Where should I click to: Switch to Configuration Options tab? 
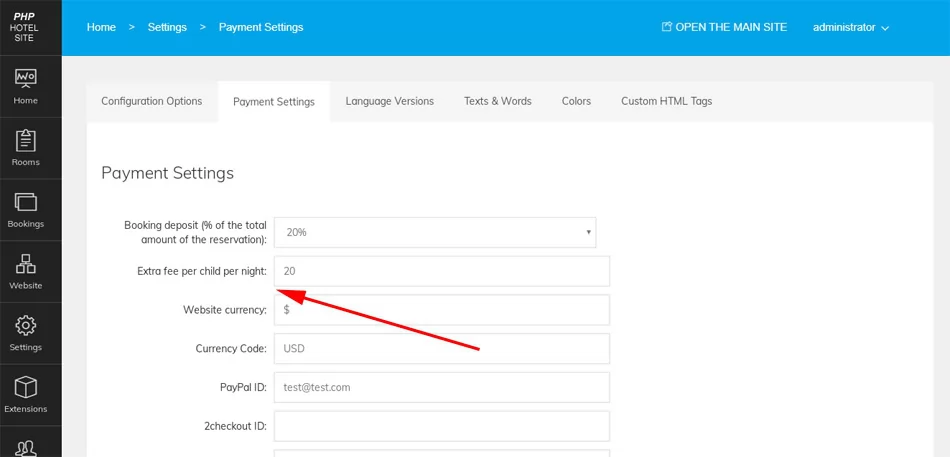tap(152, 101)
